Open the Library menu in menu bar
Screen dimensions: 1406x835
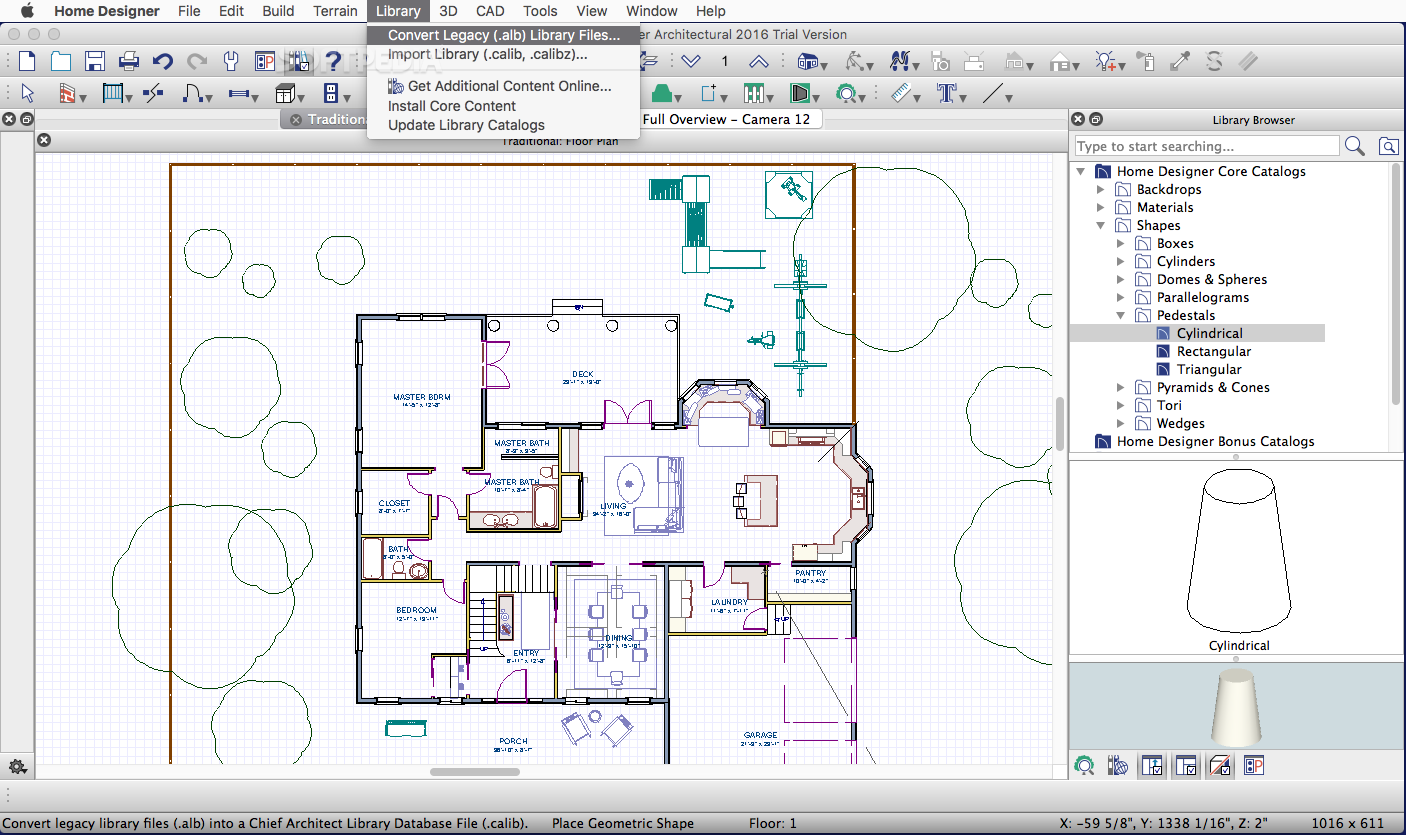coord(398,11)
